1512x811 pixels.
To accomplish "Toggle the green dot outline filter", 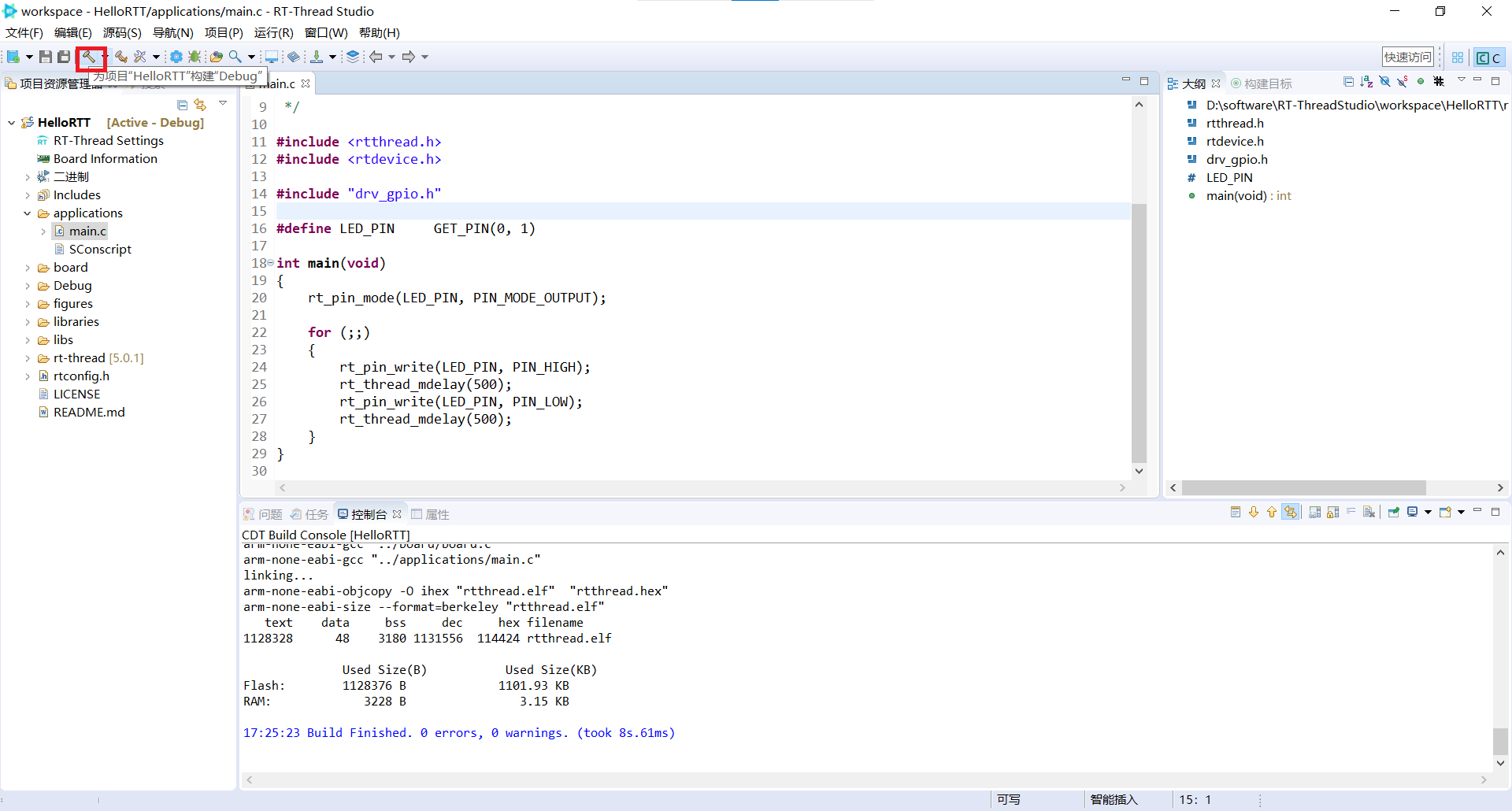I will click(x=1421, y=82).
